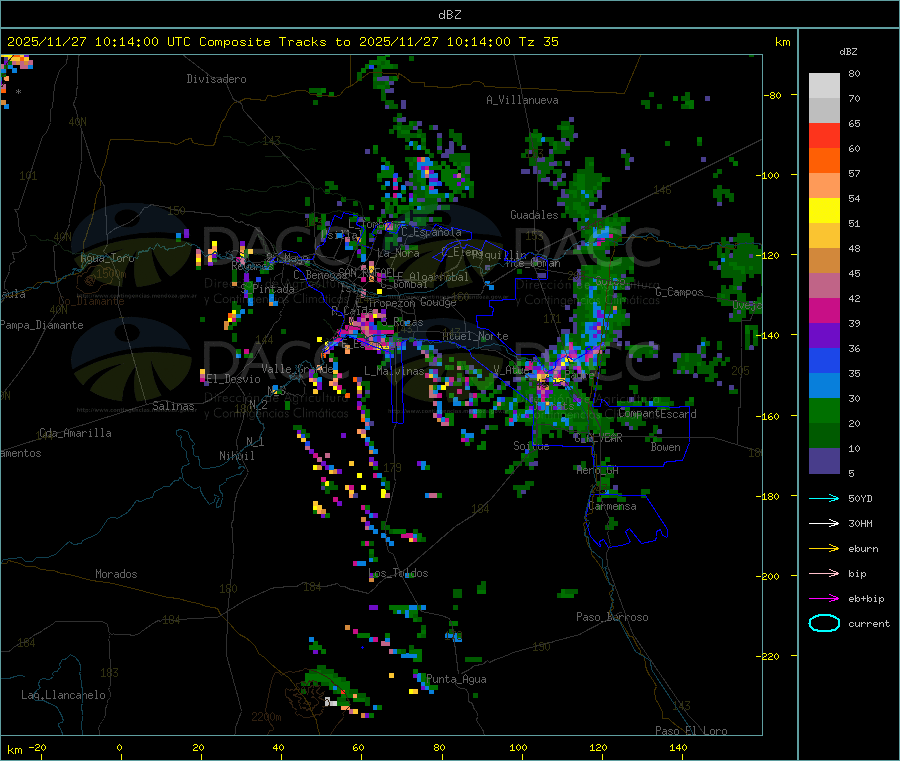Click the Pampa_Diamante map label
The image size is (900, 761).
point(42,325)
